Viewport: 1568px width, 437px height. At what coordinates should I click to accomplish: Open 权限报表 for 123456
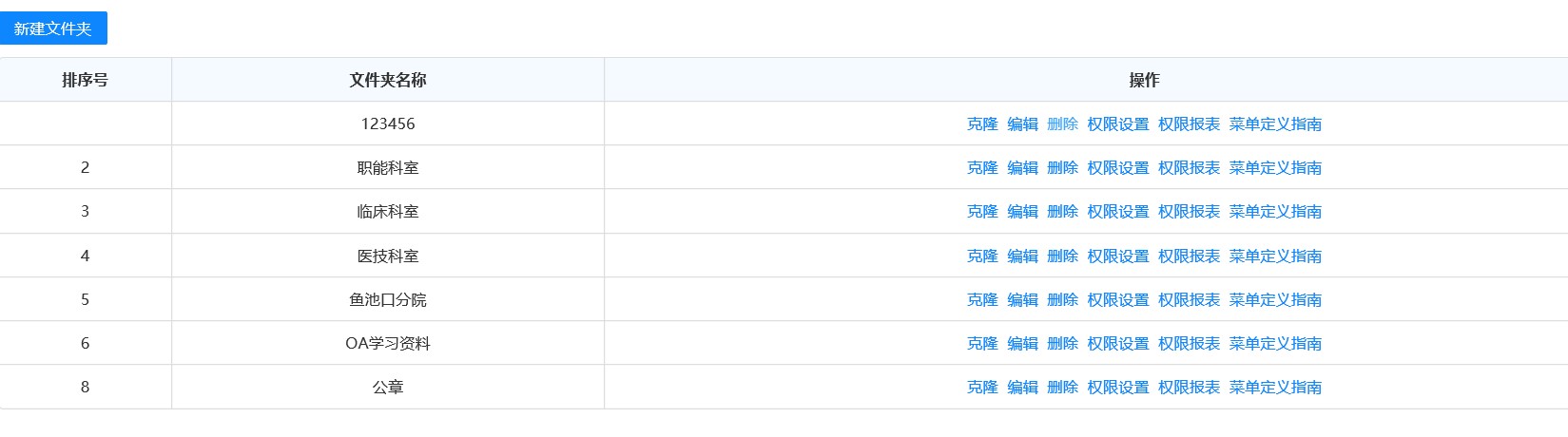1189,123
